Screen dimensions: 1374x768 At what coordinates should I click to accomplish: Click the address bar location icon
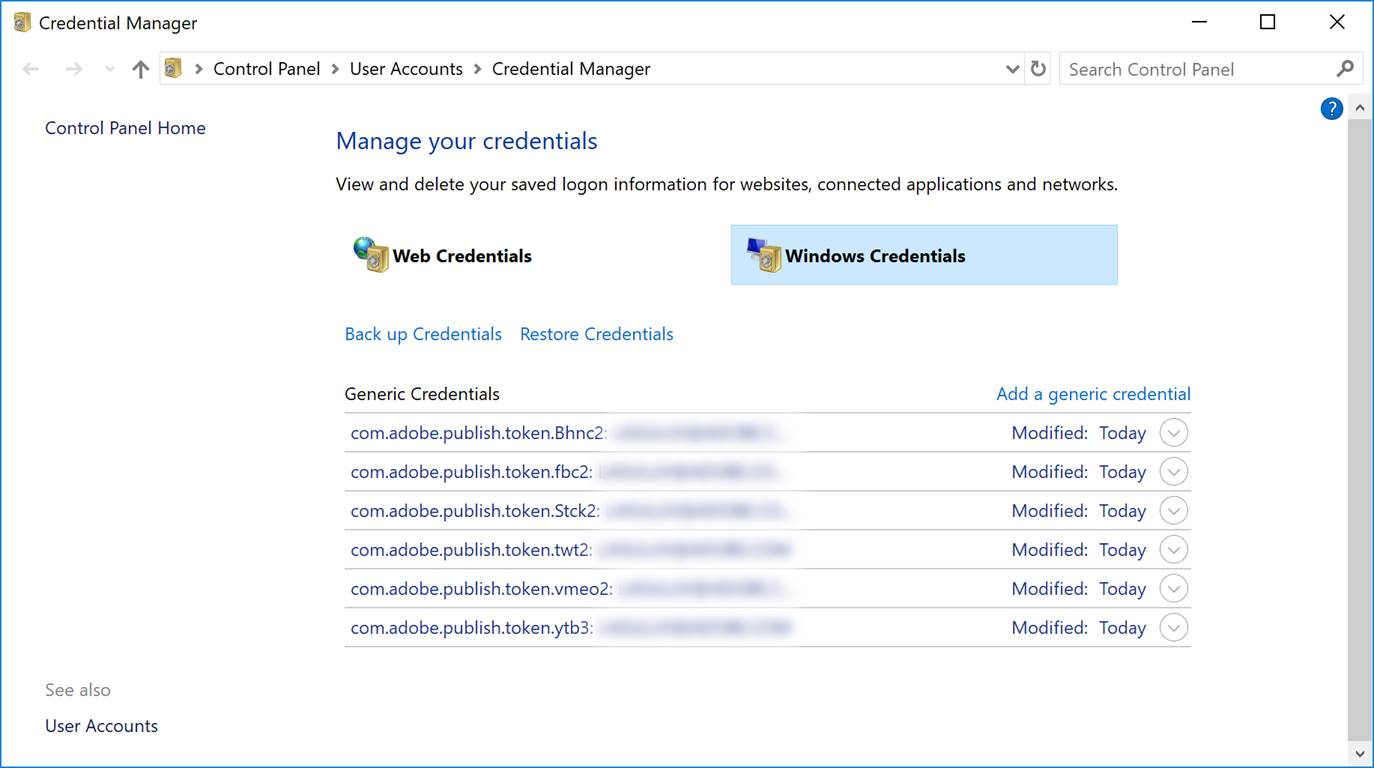click(174, 69)
